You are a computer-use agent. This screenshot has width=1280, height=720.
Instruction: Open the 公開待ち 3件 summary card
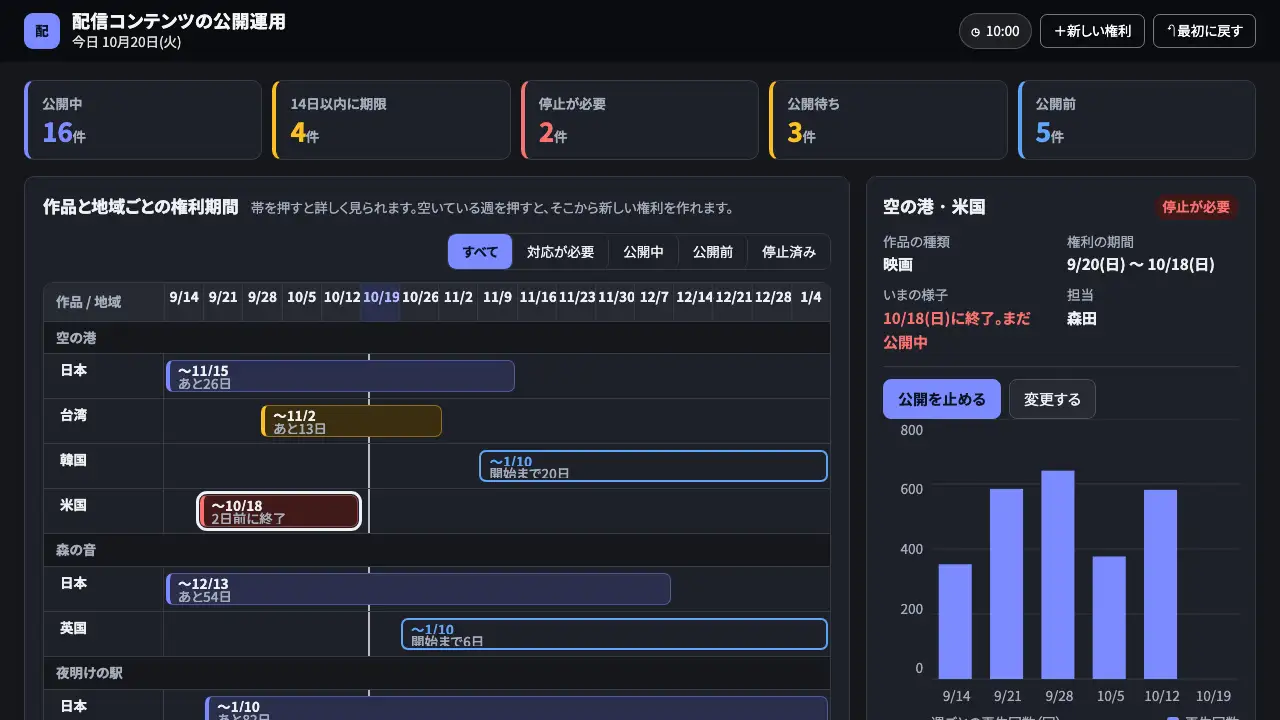888,120
